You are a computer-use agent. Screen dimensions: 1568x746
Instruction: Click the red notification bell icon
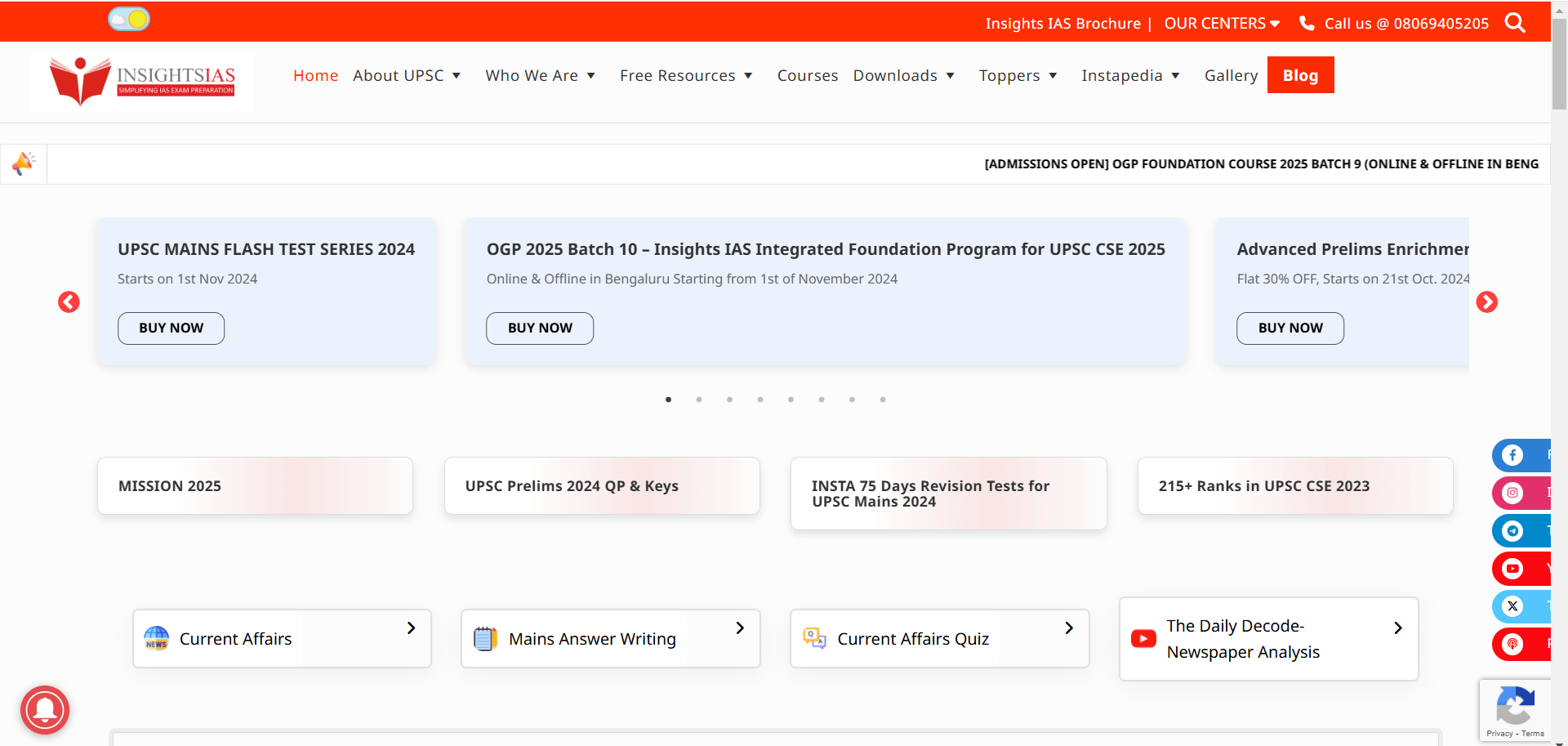[45, 710]
